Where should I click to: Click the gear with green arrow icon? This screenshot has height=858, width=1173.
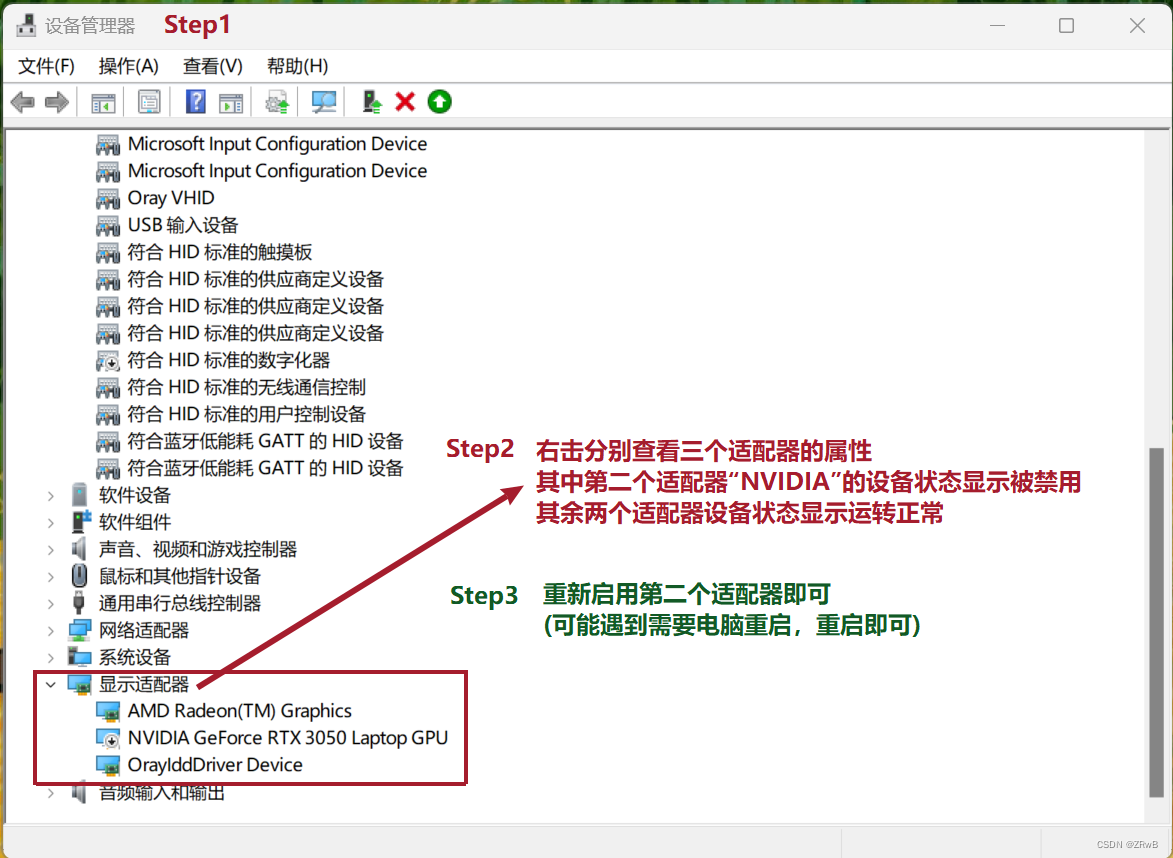[x=278, y=102]
